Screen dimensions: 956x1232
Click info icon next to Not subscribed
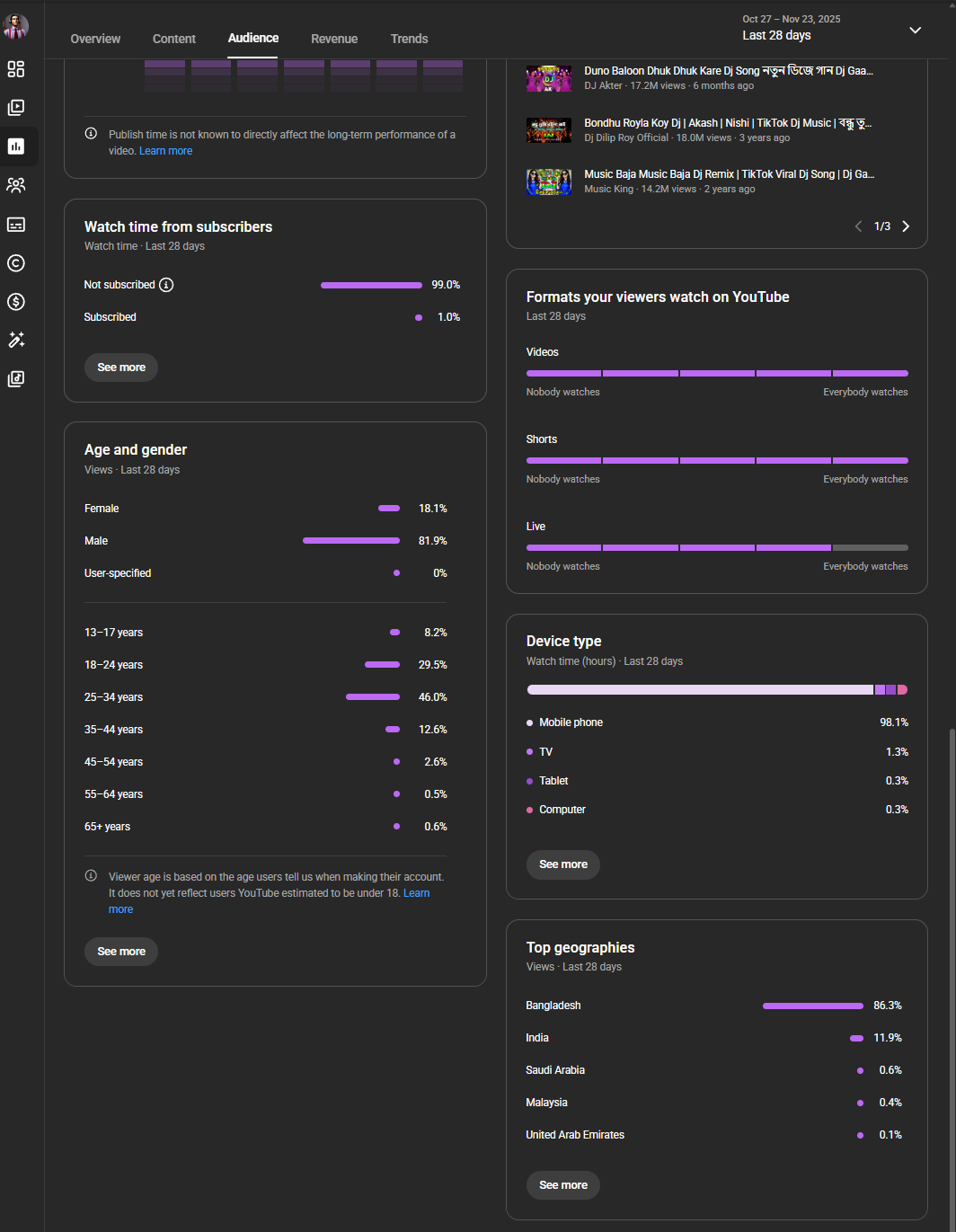click(166, 285)
